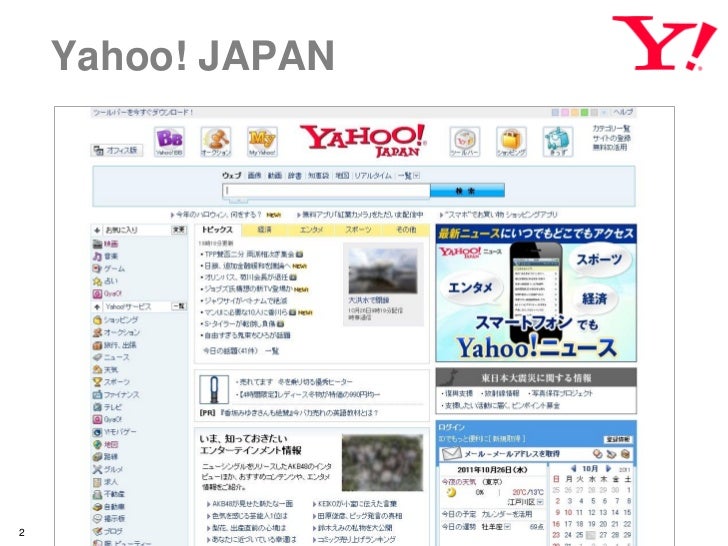The width and height of the screenshot is (728, 546).
Task: Click the blue 検索 search button
Action: tap(467, 190)
